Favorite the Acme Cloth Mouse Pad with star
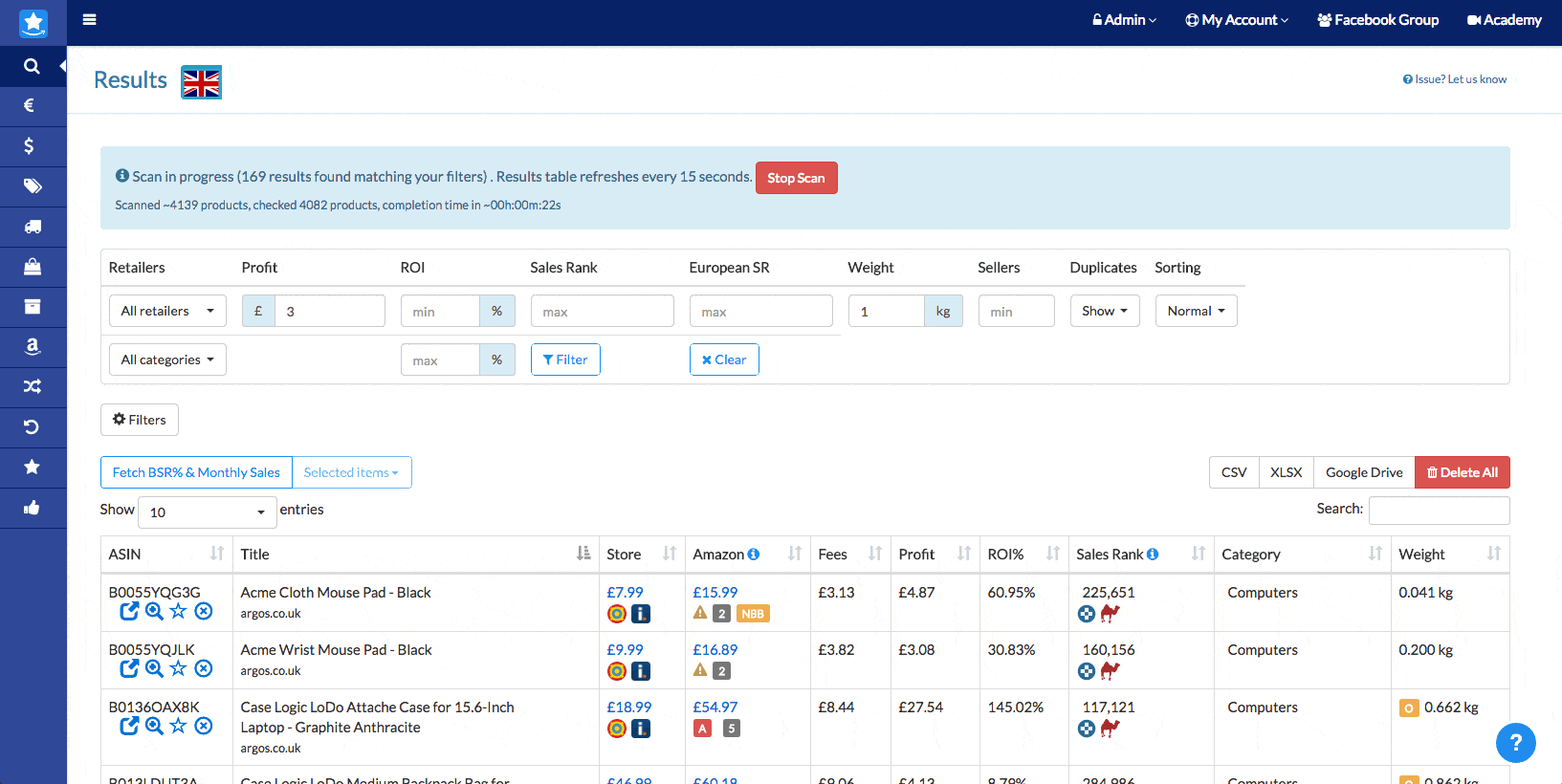 [178, 611]
